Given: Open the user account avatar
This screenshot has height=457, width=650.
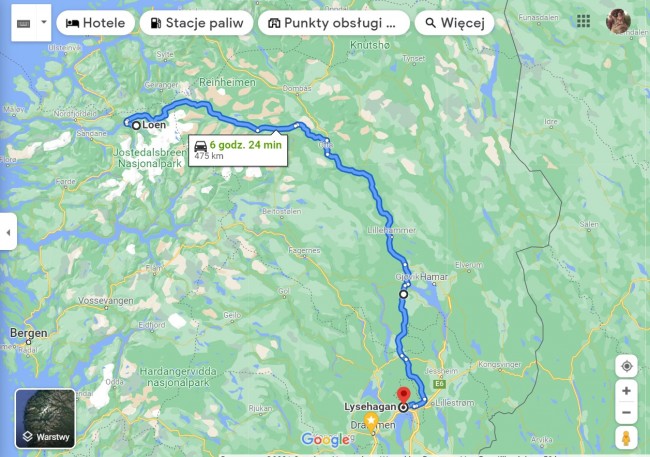Looking at the screenshot, I should (x=618, y=21).
